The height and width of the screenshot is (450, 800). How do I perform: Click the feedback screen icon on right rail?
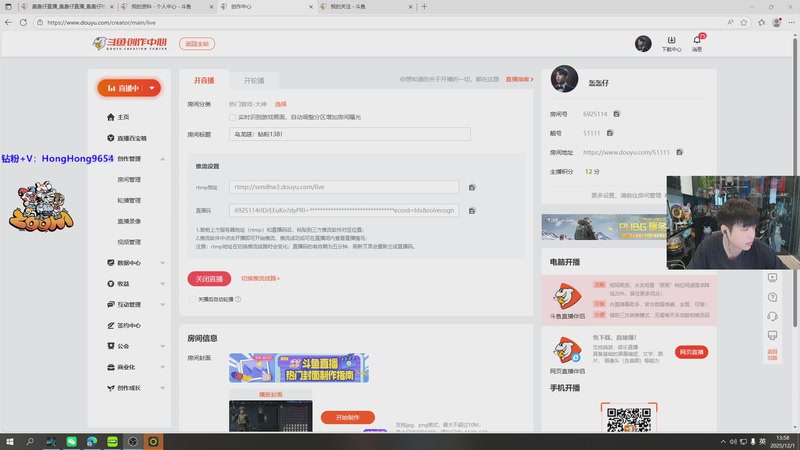[x=772, y=335]
